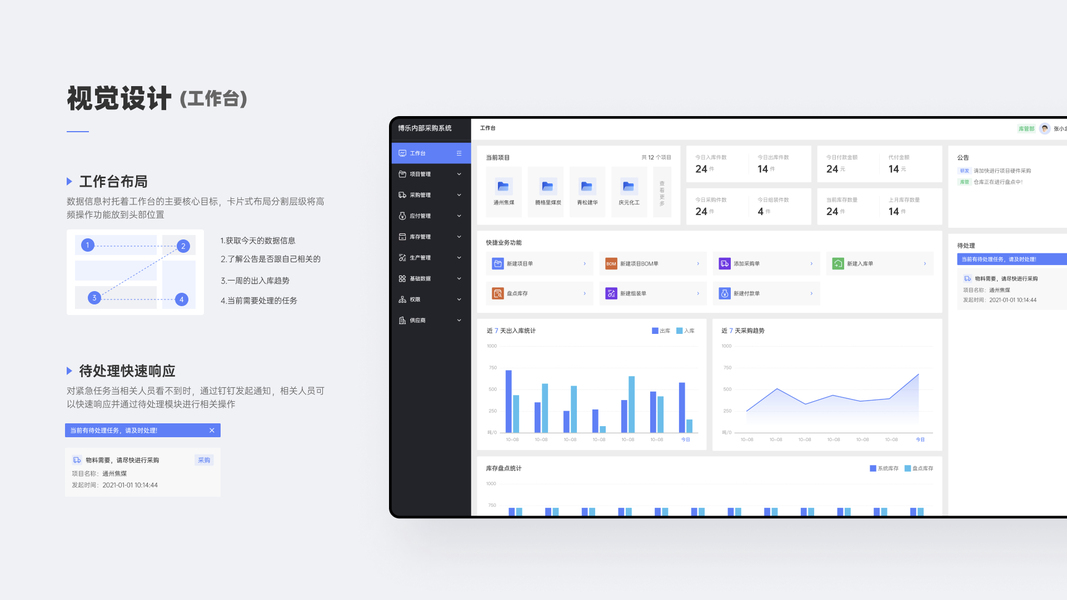
Task: Click the second announcement in 公告 panel
Action: (990, 182)
